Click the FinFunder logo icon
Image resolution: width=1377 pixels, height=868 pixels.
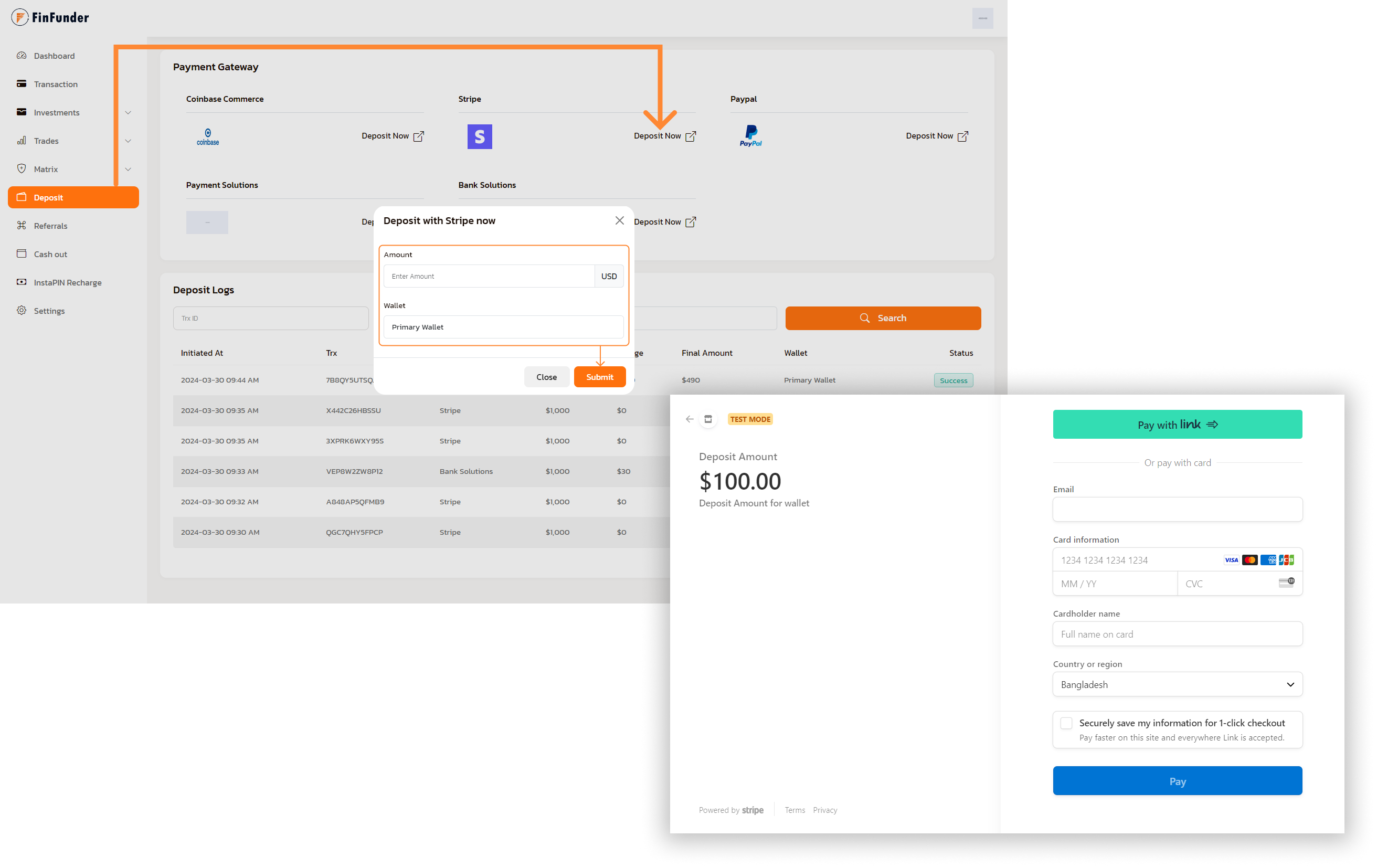[20, 18]
